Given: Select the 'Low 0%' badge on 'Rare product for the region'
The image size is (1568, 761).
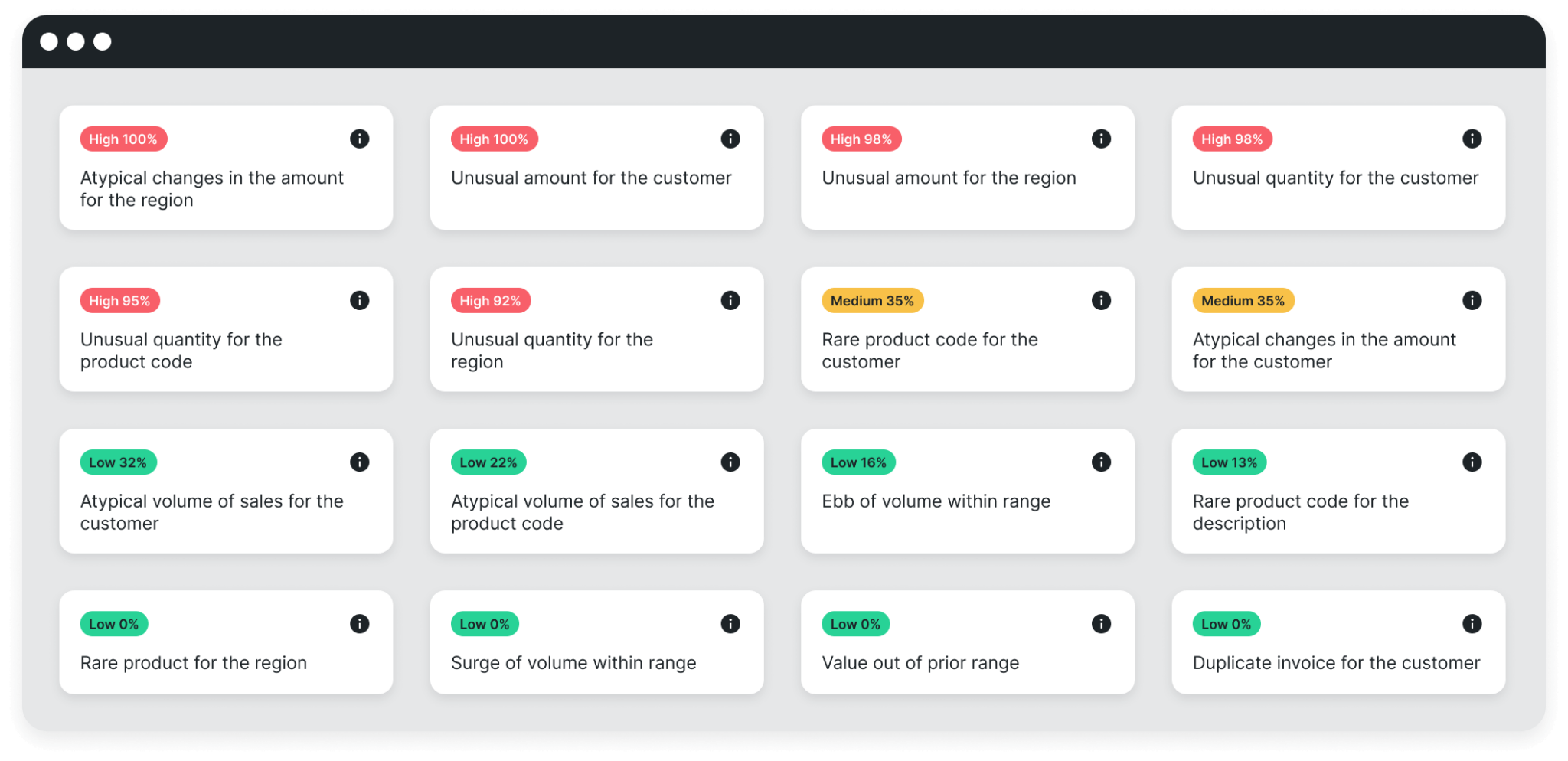Looking at the screenshot, I should [x=113, y=623].
